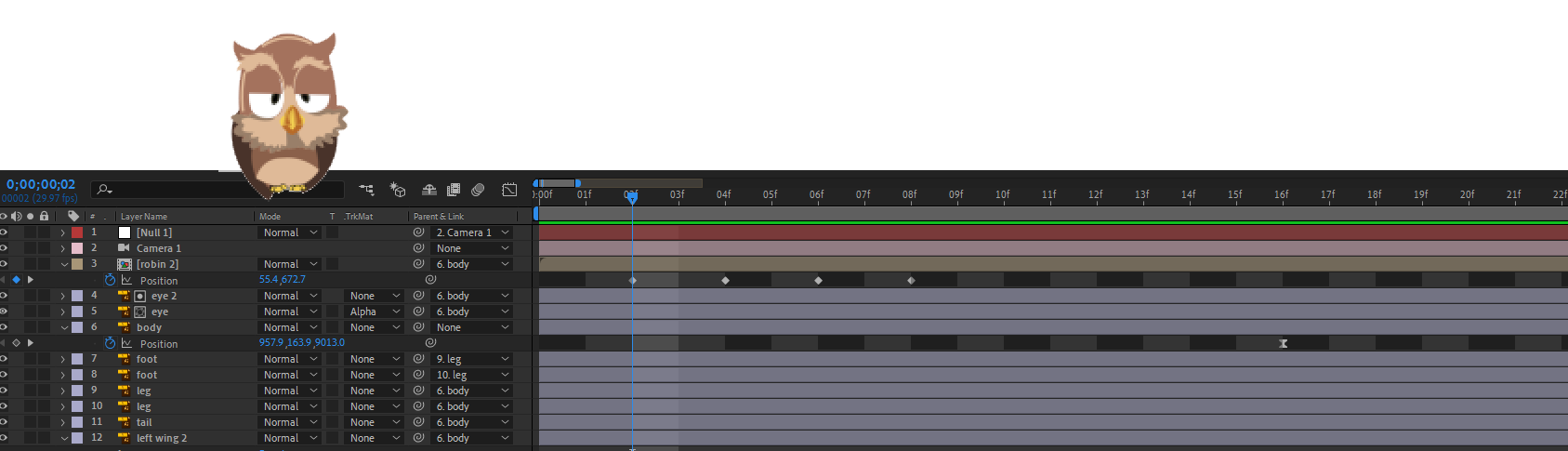
Task: Open the Mode dropdown for Null 1
Action: click(x=289, y=232)
